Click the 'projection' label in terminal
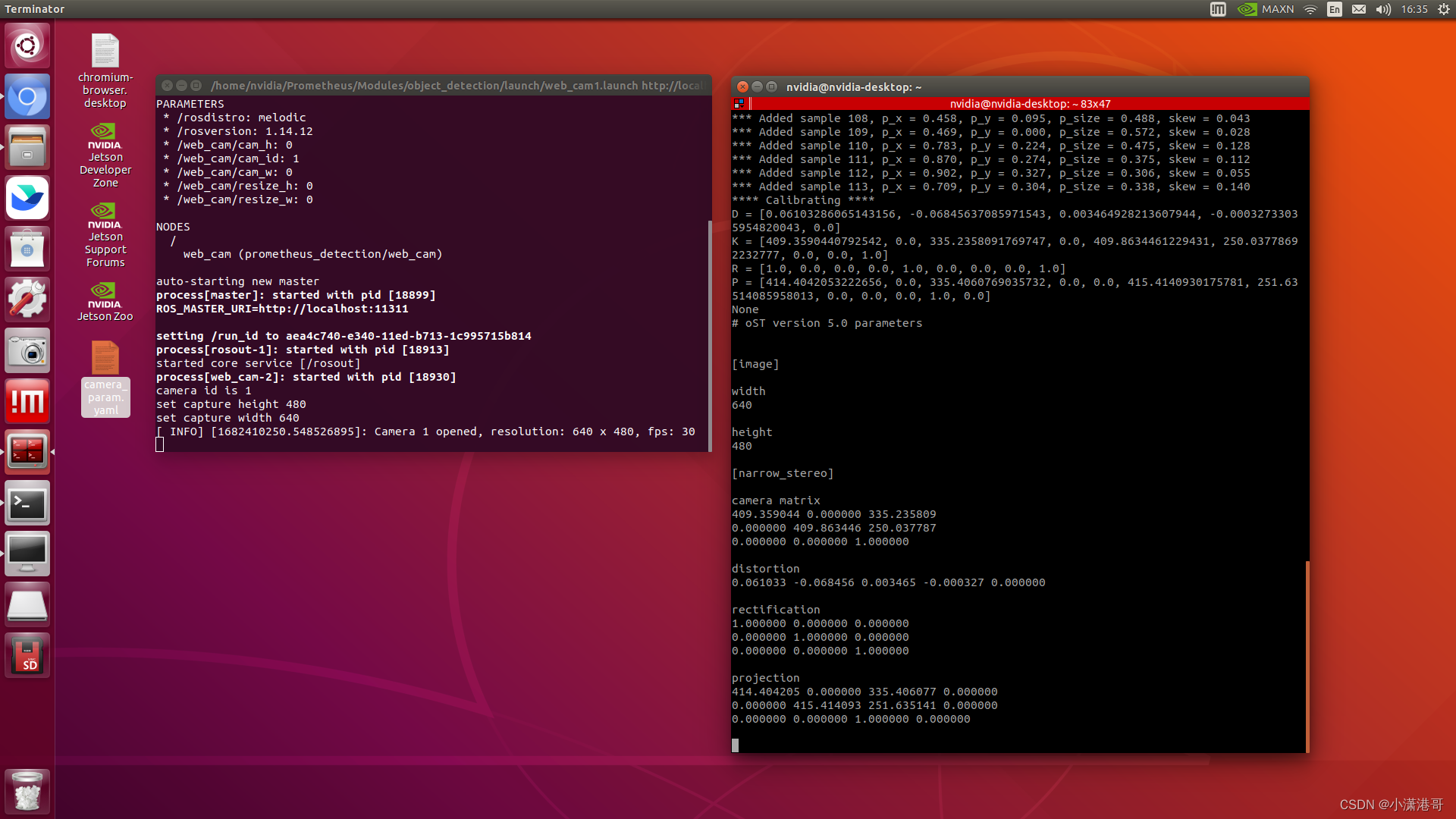1456x819 pixels. coord(766,678)
